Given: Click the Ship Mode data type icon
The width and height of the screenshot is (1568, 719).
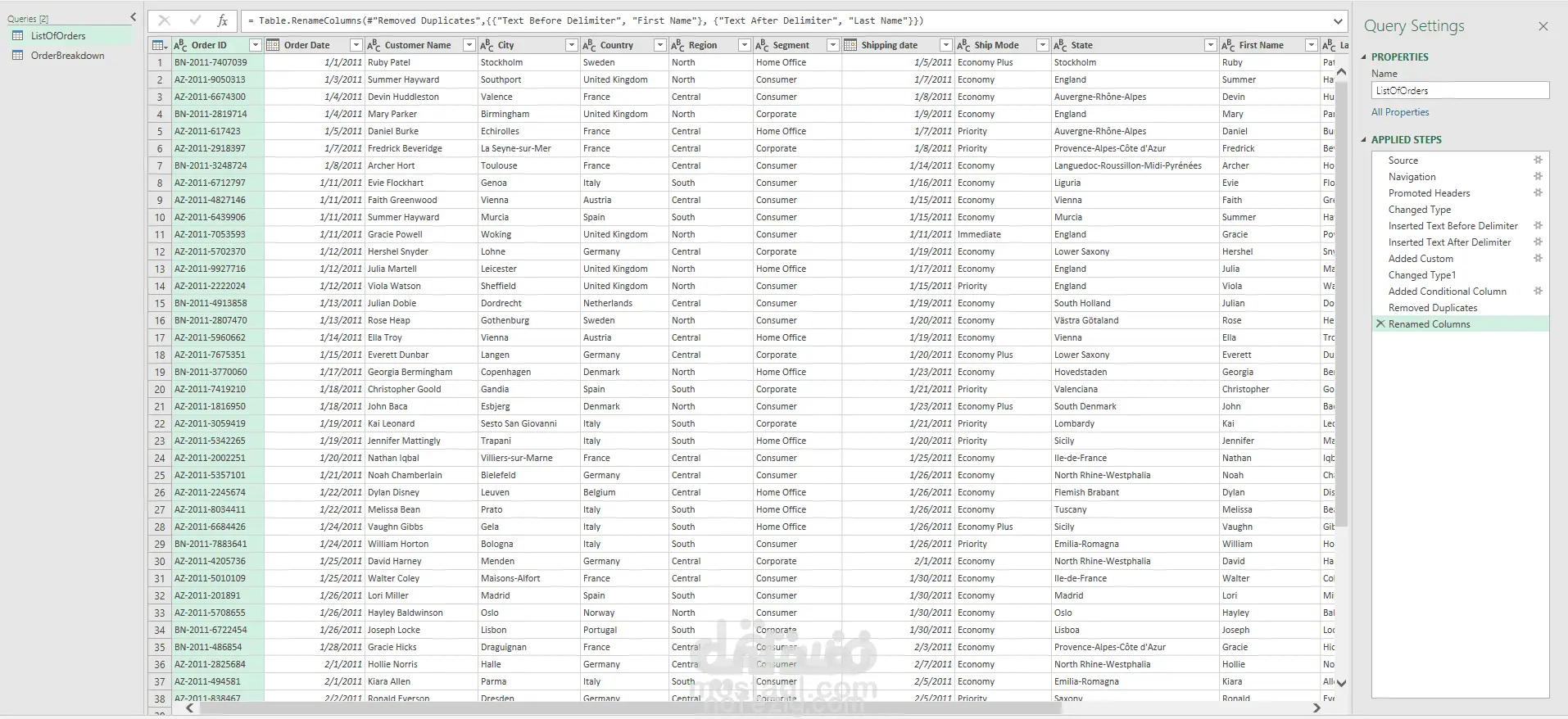Looking at the screenshot, I should (963, 45).
